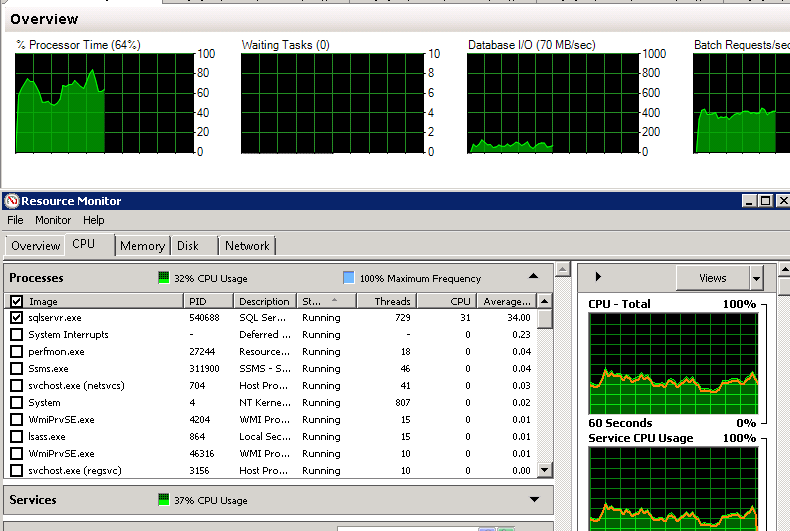Sort by Image column header
This screenshot has width=790, height=531.
click(103, 301)
